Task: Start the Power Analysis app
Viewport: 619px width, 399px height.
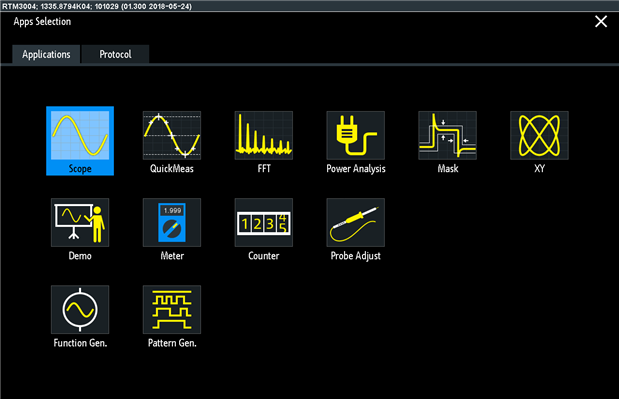Action: (x=356, y=142)
